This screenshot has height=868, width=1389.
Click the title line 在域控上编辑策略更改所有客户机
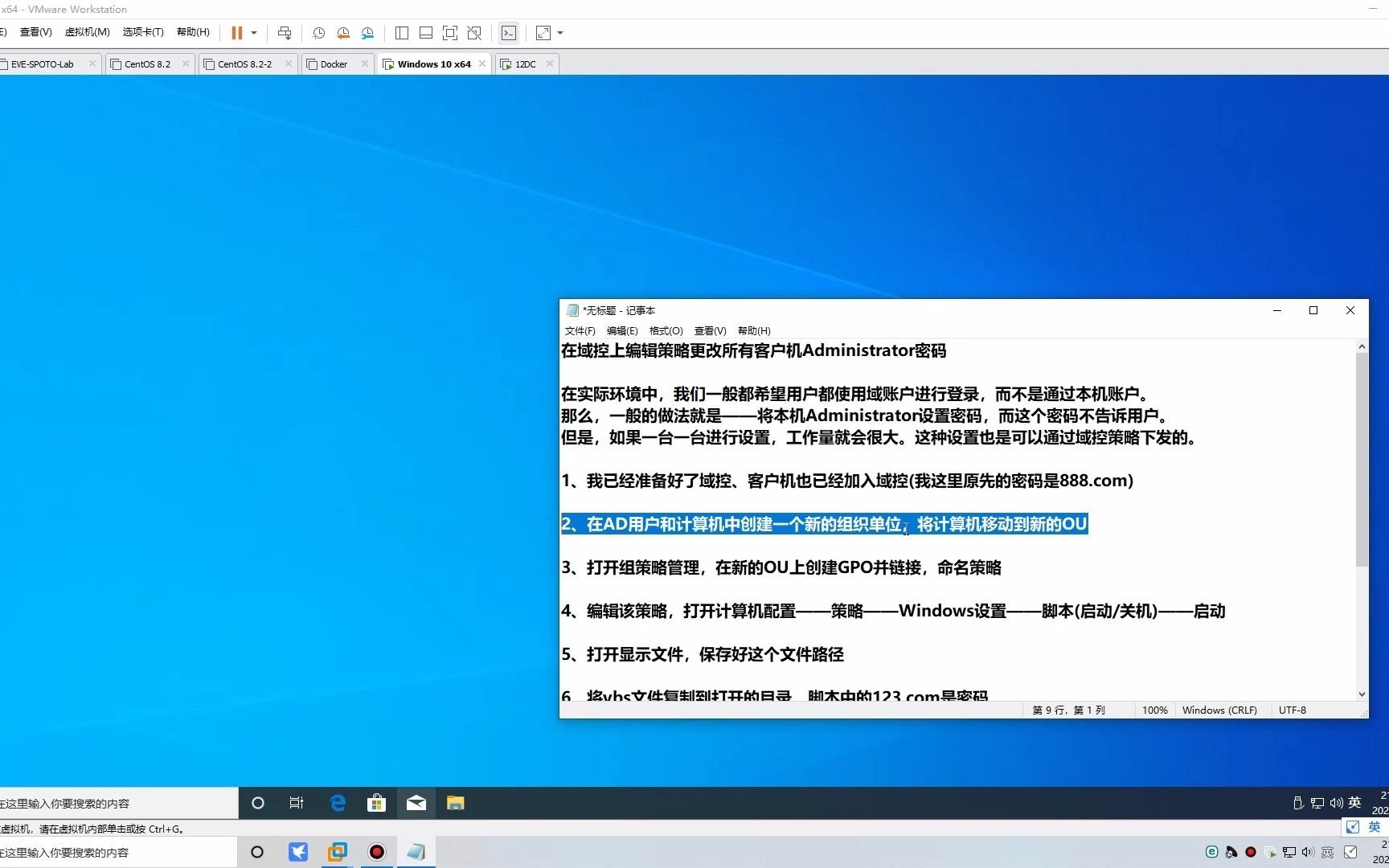pyautogui.click(x=754, y=350)
